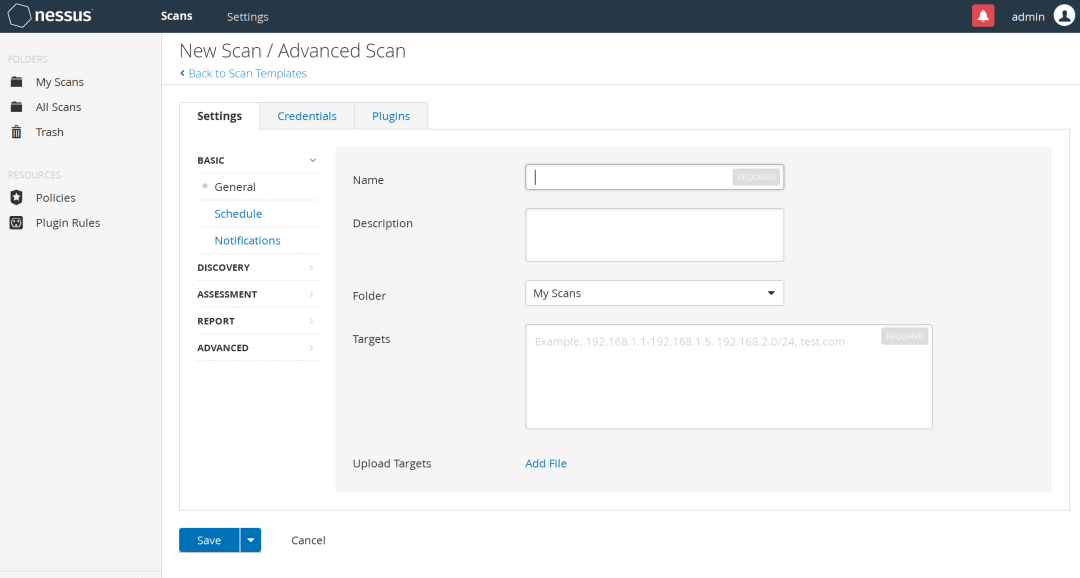Select the Settings tab
Image resolution: width=1080 pixels, height=578 pixels.
tap(219, 116)
